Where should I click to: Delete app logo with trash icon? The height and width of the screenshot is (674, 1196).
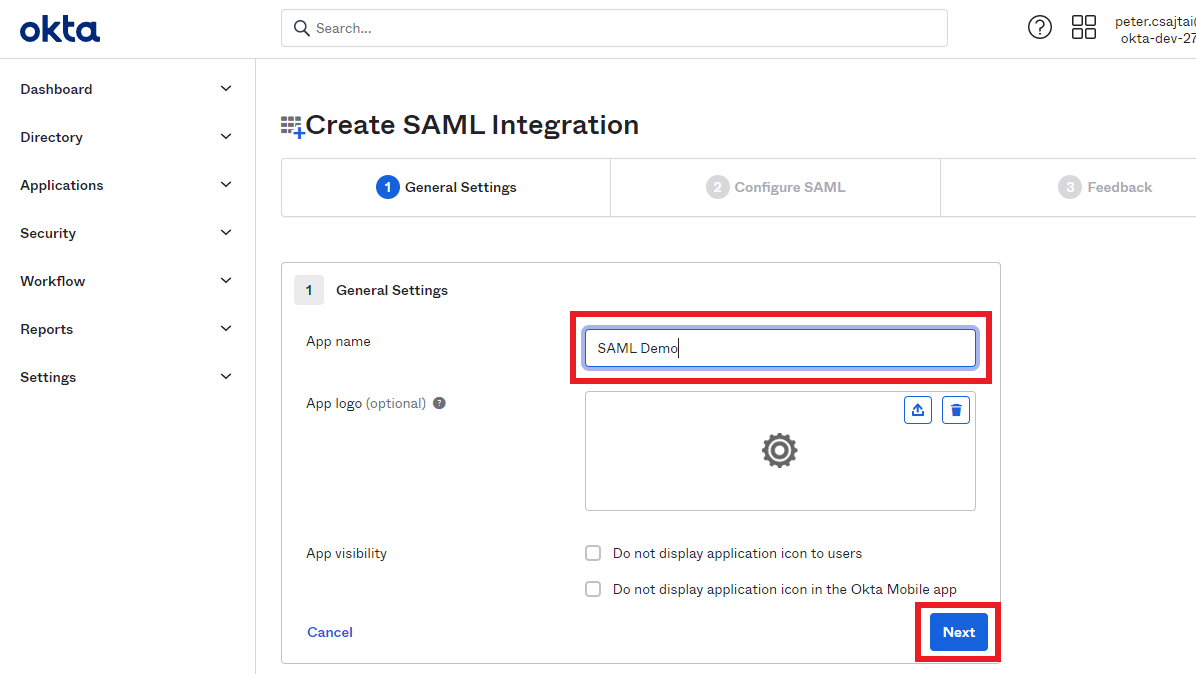click(x=956, y=410)
